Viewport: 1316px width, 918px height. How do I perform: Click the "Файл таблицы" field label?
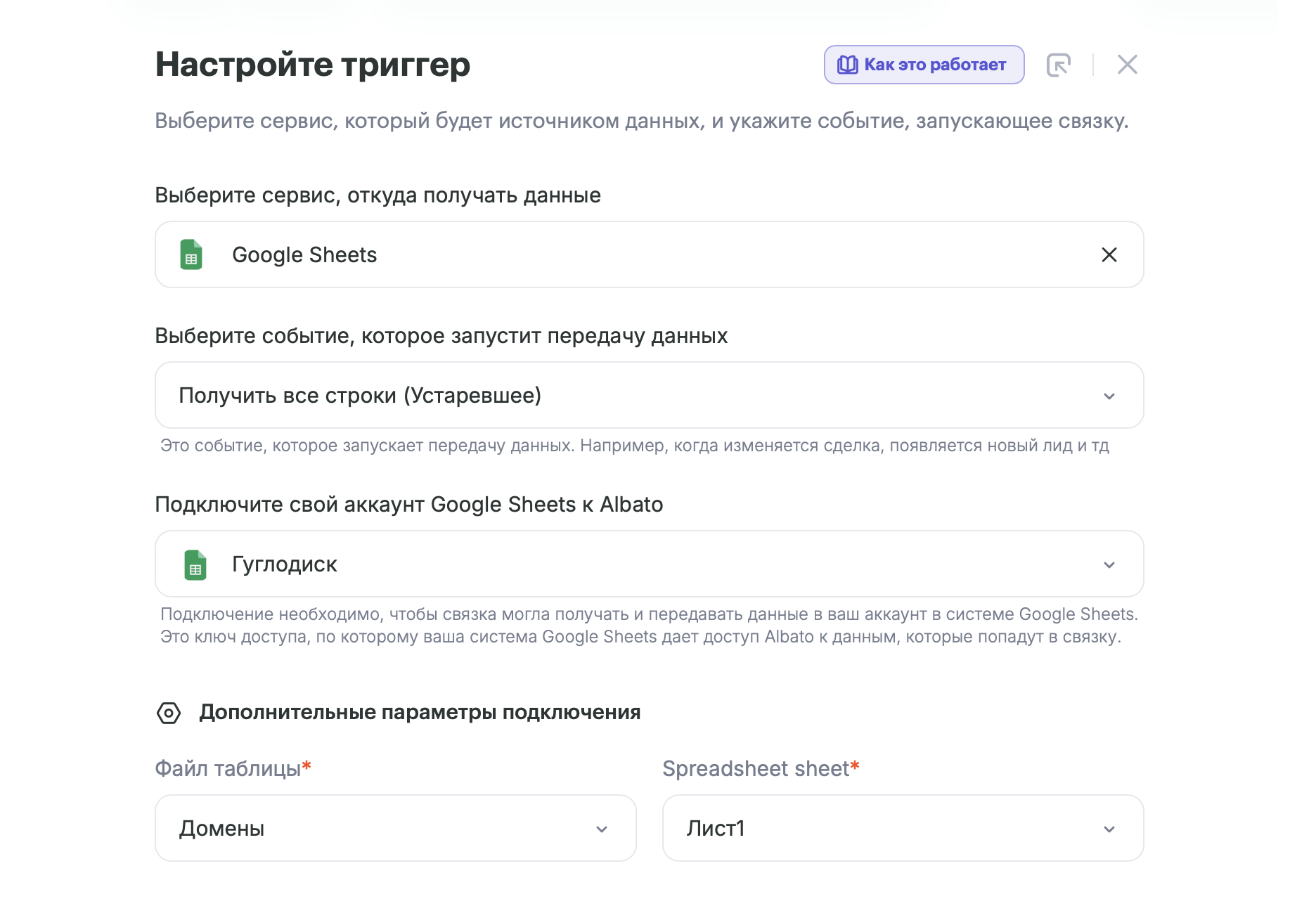click(228, 769)
